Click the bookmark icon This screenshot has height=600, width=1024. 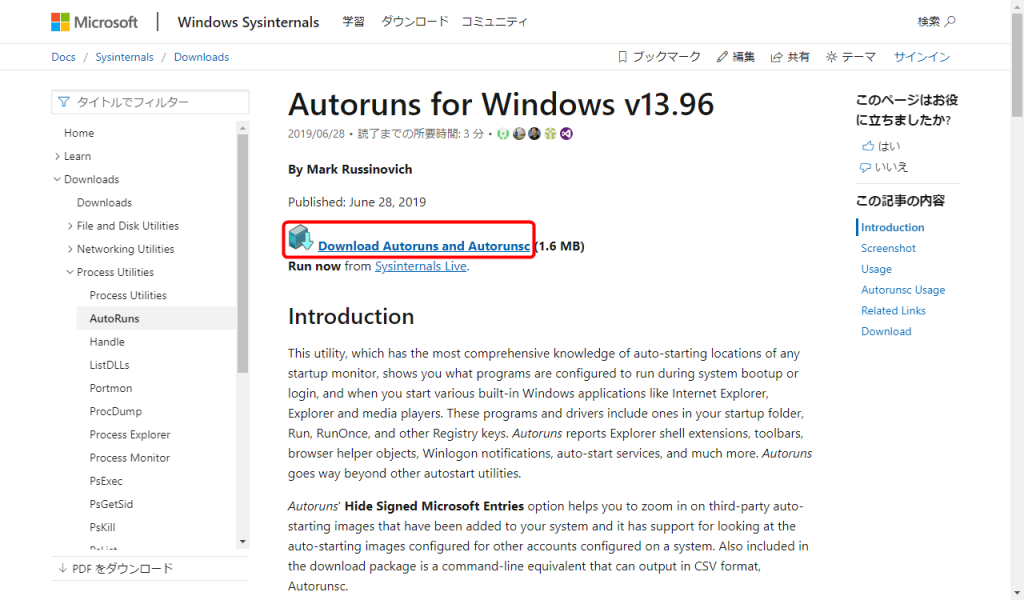coord(622,57)
